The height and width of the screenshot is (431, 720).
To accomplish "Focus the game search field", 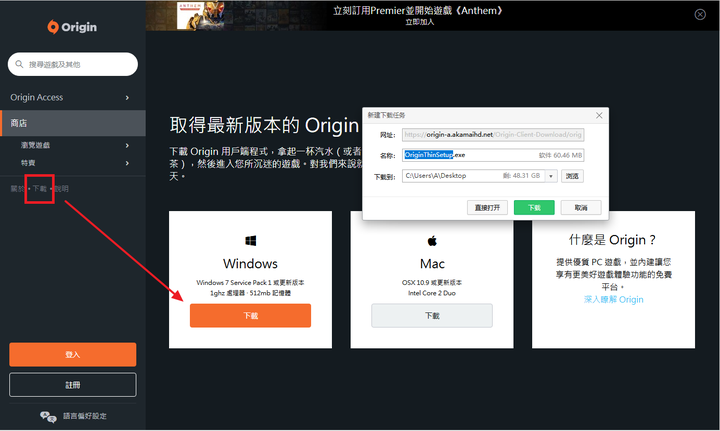I will [x=73, y=64].
